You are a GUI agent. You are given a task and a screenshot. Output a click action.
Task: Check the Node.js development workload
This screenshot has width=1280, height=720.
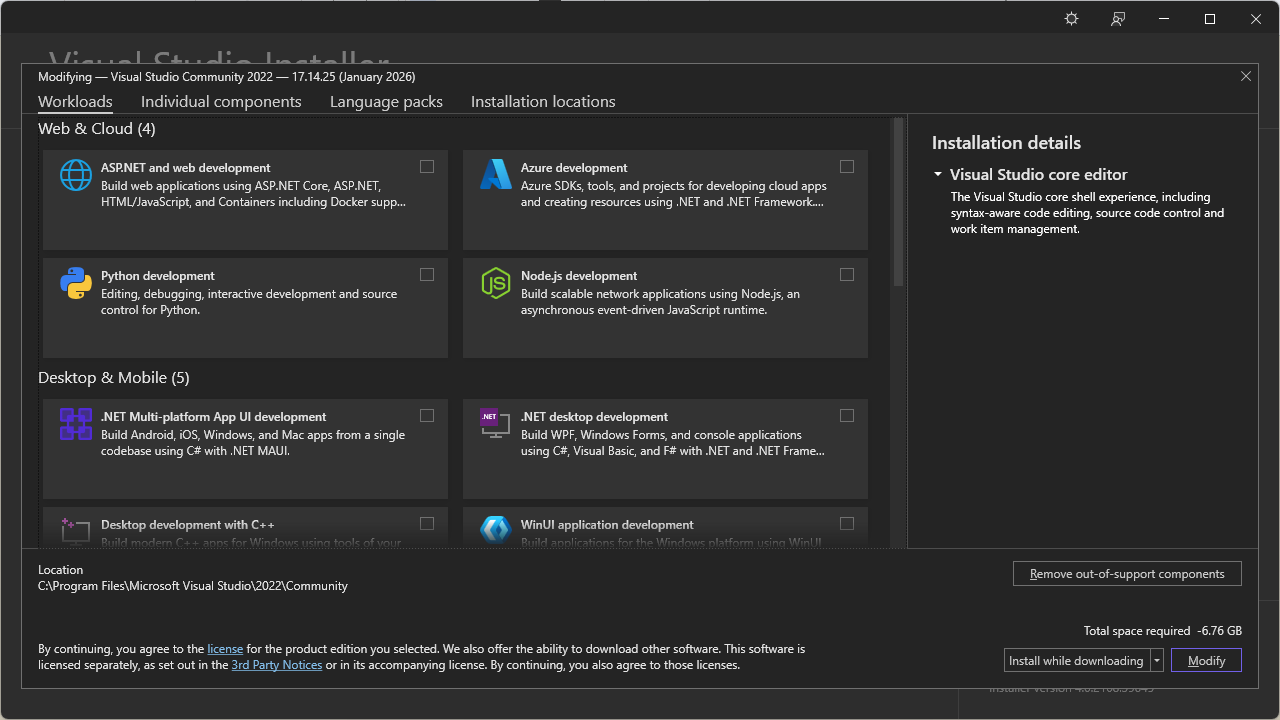click(x=847, y=275)
